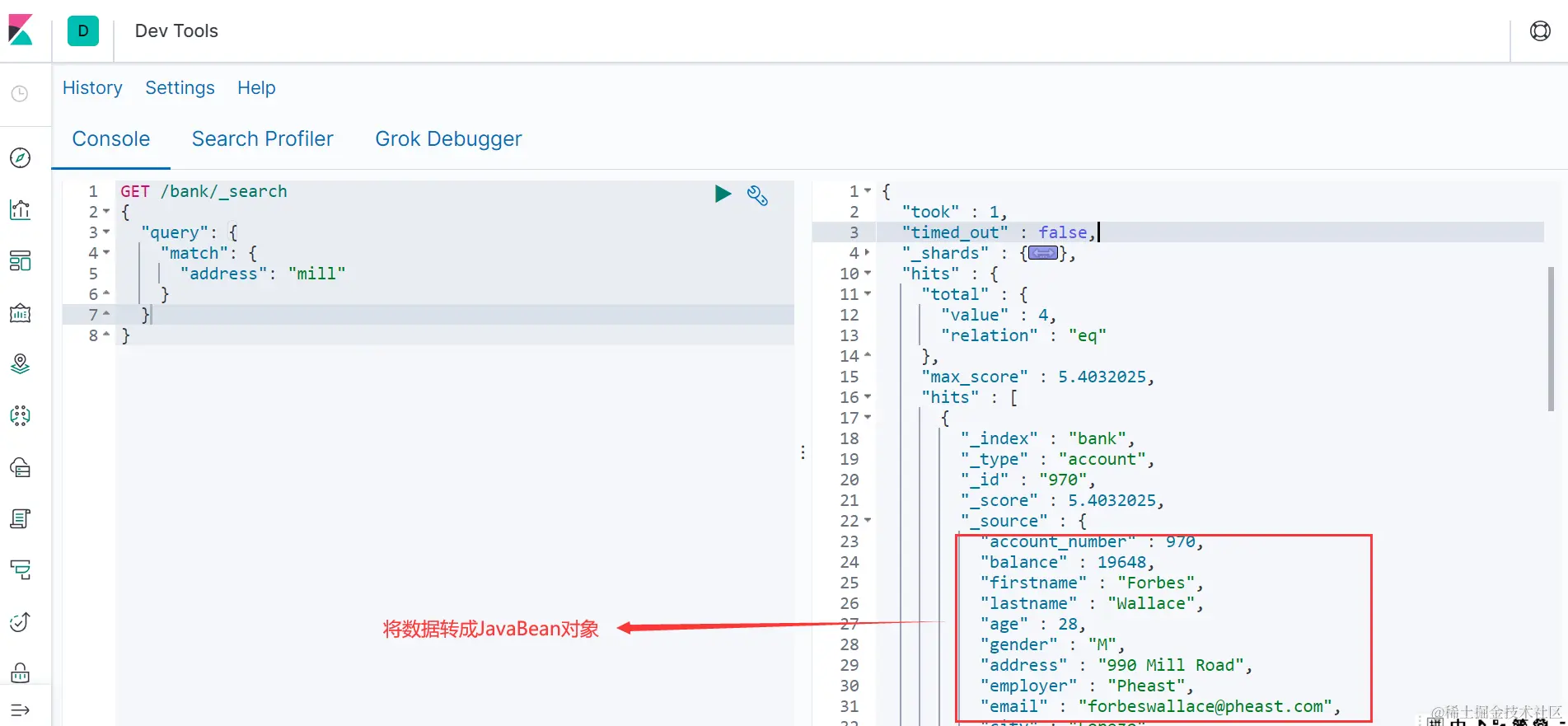Open recently viewed clock icon

click(20, 94)
